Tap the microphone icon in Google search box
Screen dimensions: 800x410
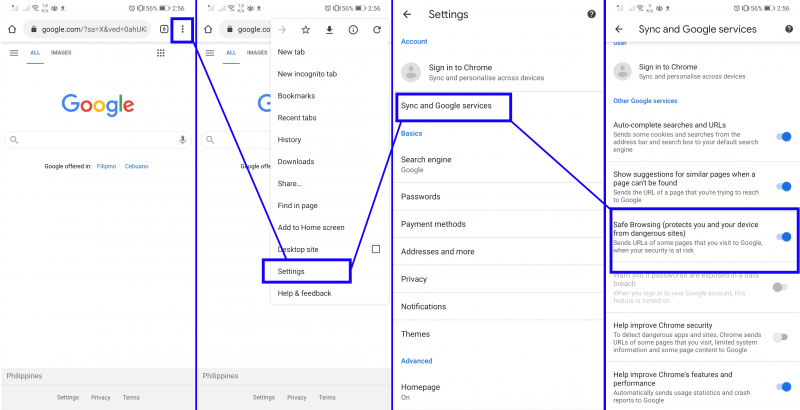(x=183, y=140)
